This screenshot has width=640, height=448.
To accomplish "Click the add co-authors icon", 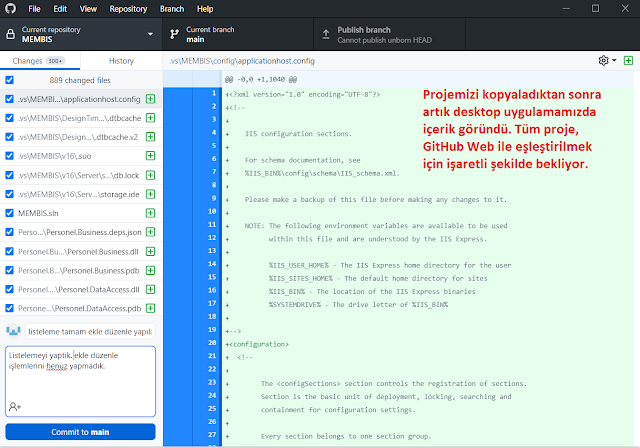I will (15, 406).
